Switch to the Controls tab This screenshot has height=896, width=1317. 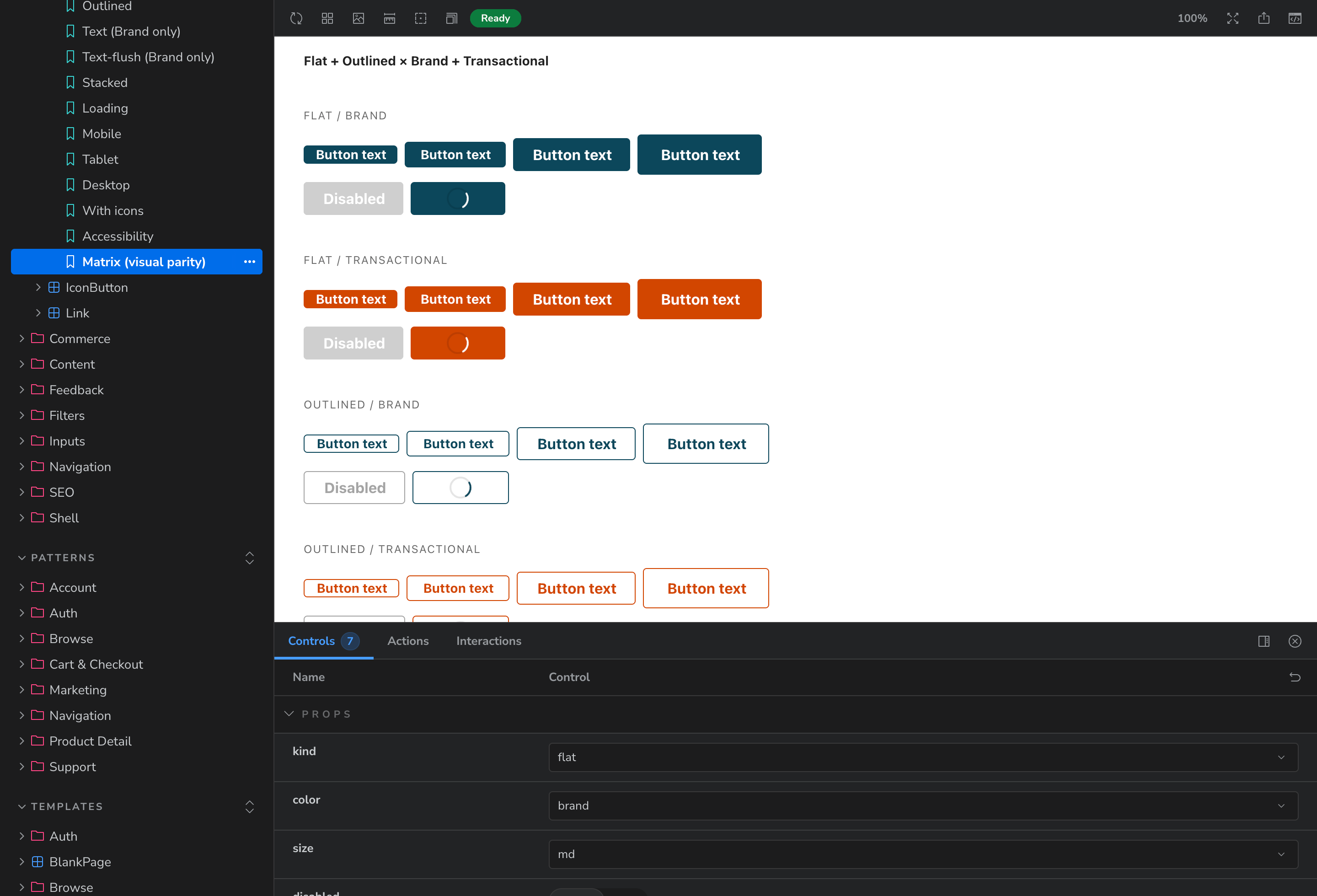(x=323, y=641)
